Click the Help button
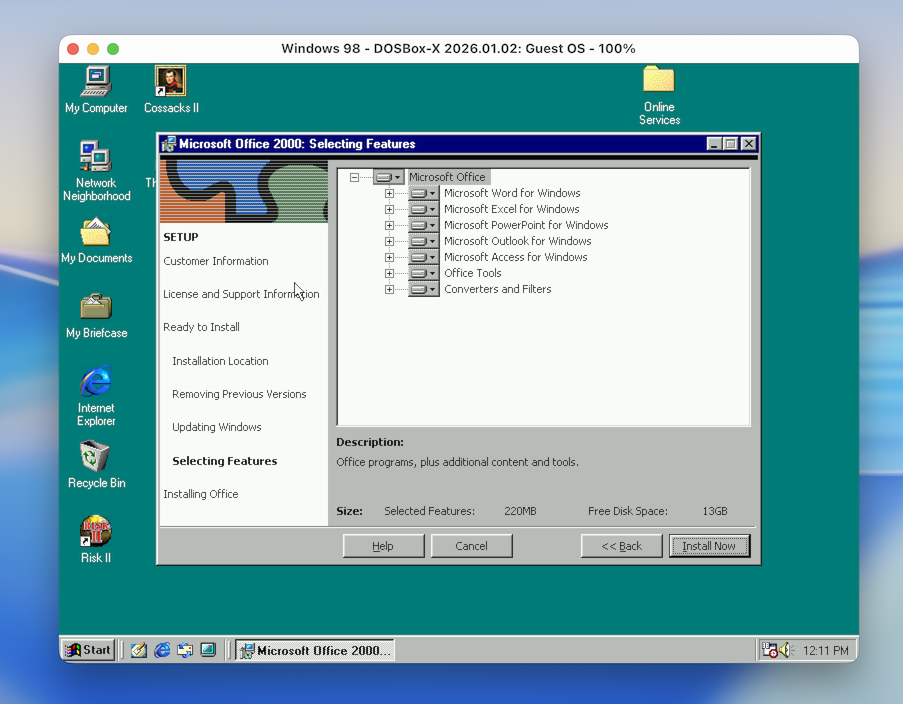This screenshot has width=903, height=704. pyautogui.click(x=383, y=546)
